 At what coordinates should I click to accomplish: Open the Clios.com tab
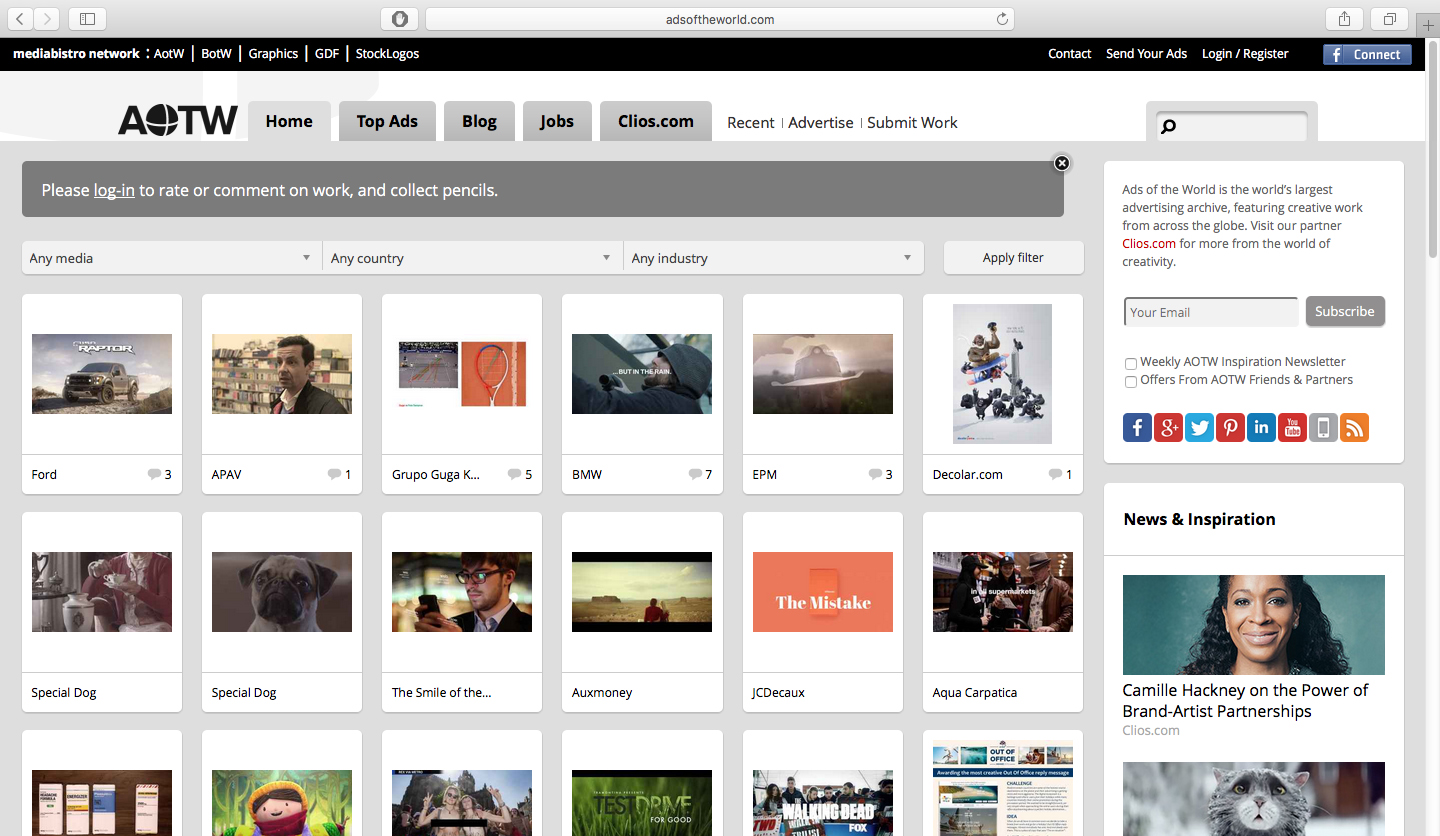click(656, 121)
